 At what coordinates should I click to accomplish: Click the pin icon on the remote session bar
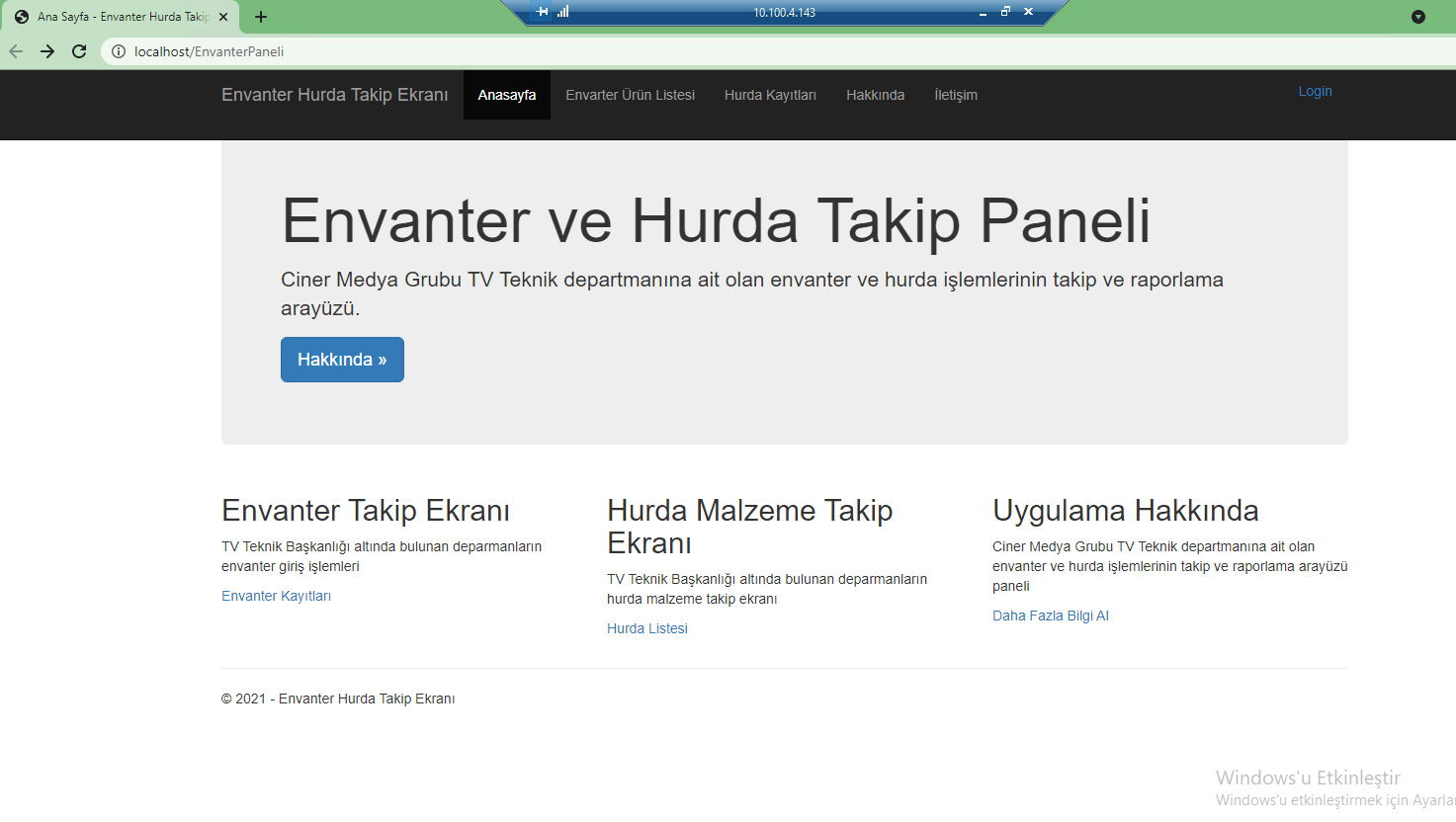(541, 12)
